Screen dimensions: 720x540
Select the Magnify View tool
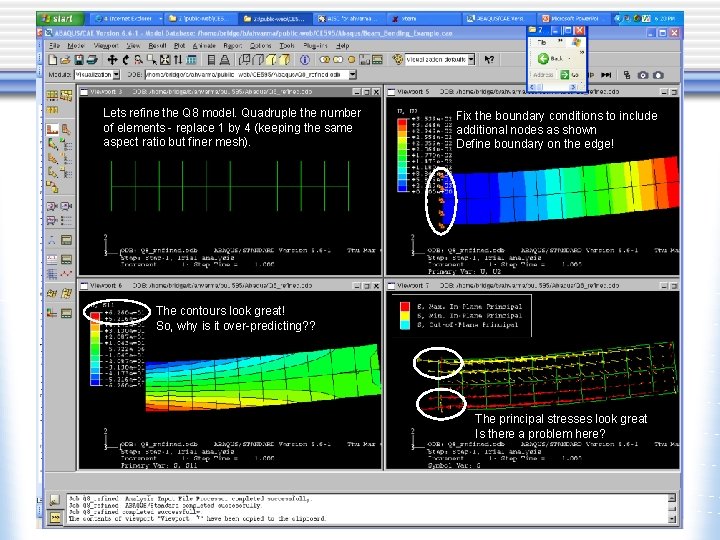[x=138, y=59]
